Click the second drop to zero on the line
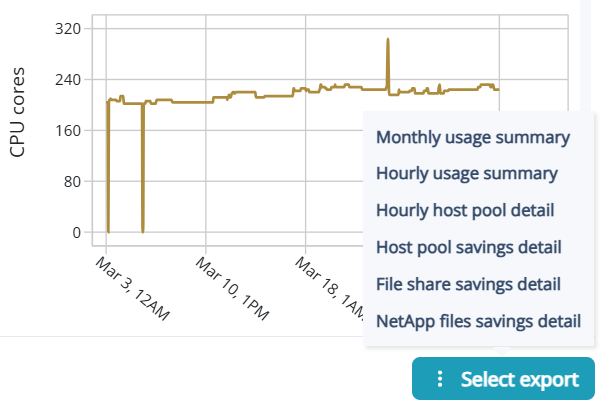The width and height of the screenshot is (616, 412). [143, 230]
